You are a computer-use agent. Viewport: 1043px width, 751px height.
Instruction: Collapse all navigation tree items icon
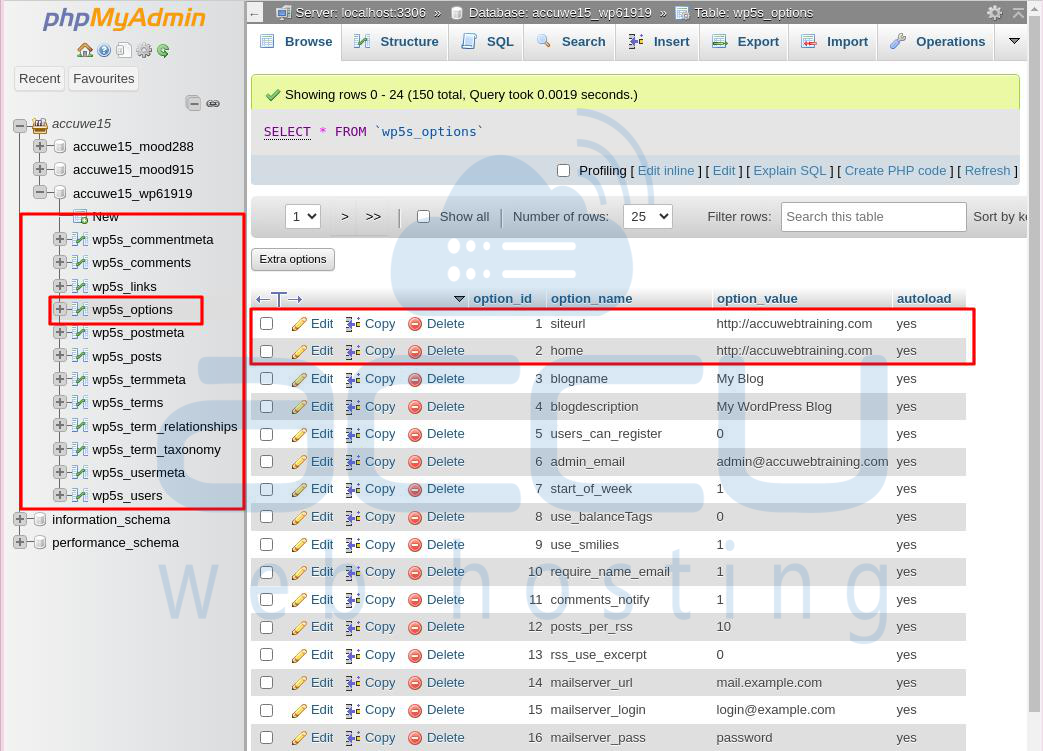[x=193, y=103]
